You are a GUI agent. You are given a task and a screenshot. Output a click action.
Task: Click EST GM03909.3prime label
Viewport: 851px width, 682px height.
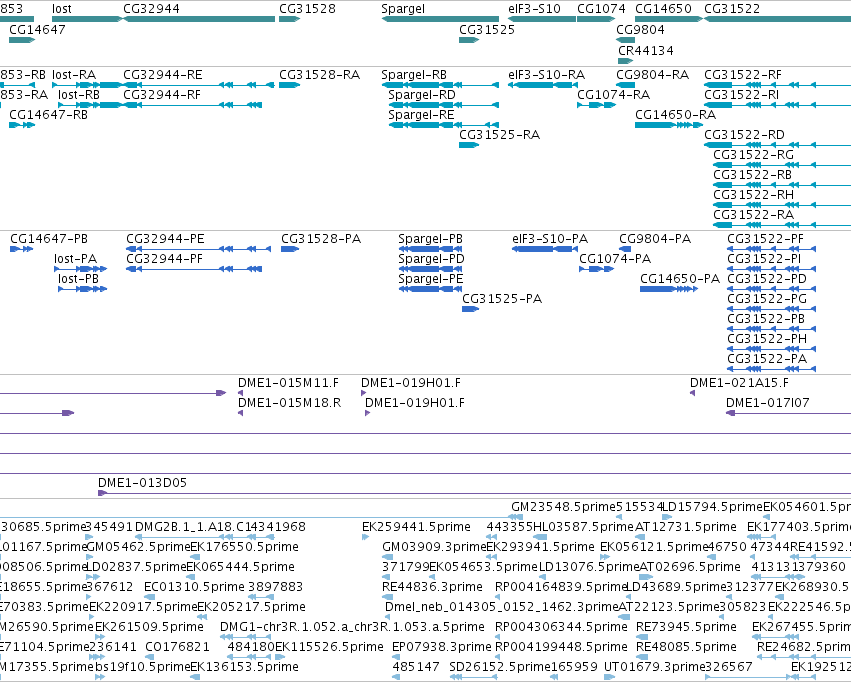[434, 546]
